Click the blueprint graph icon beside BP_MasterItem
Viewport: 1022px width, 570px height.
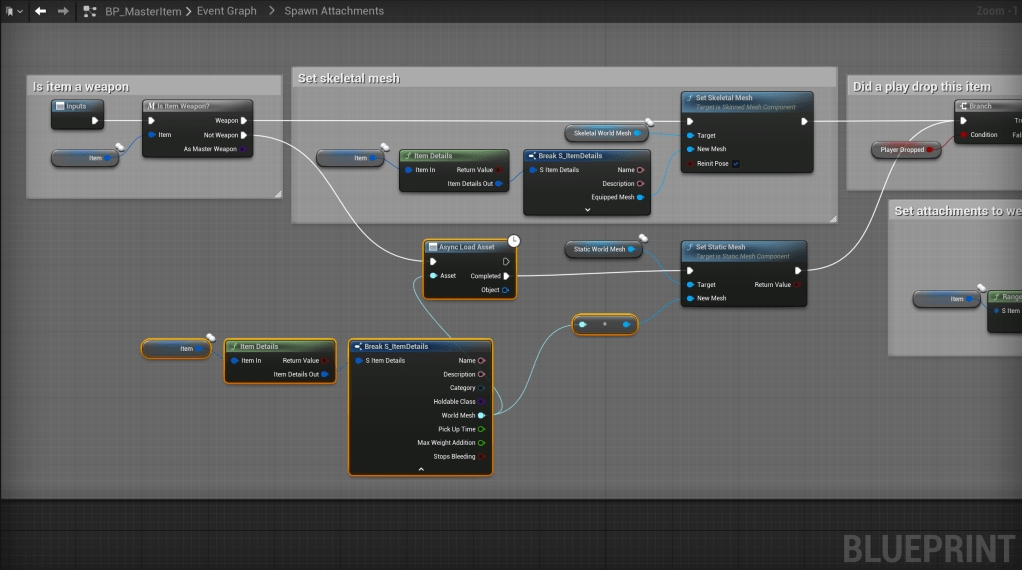point(91,11)
